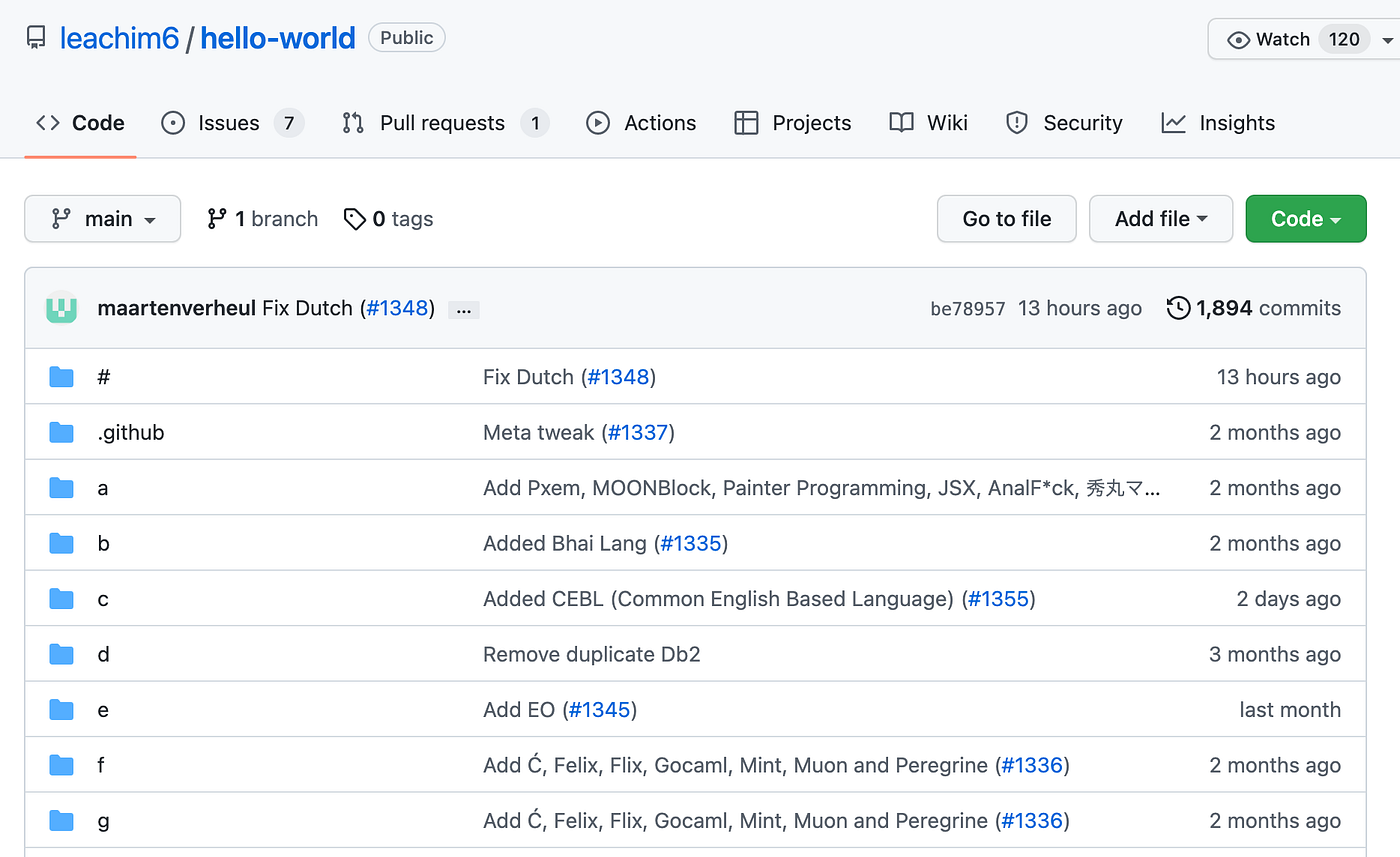
Task: Open the green Code dropdown
Action: pos(1306,218)
